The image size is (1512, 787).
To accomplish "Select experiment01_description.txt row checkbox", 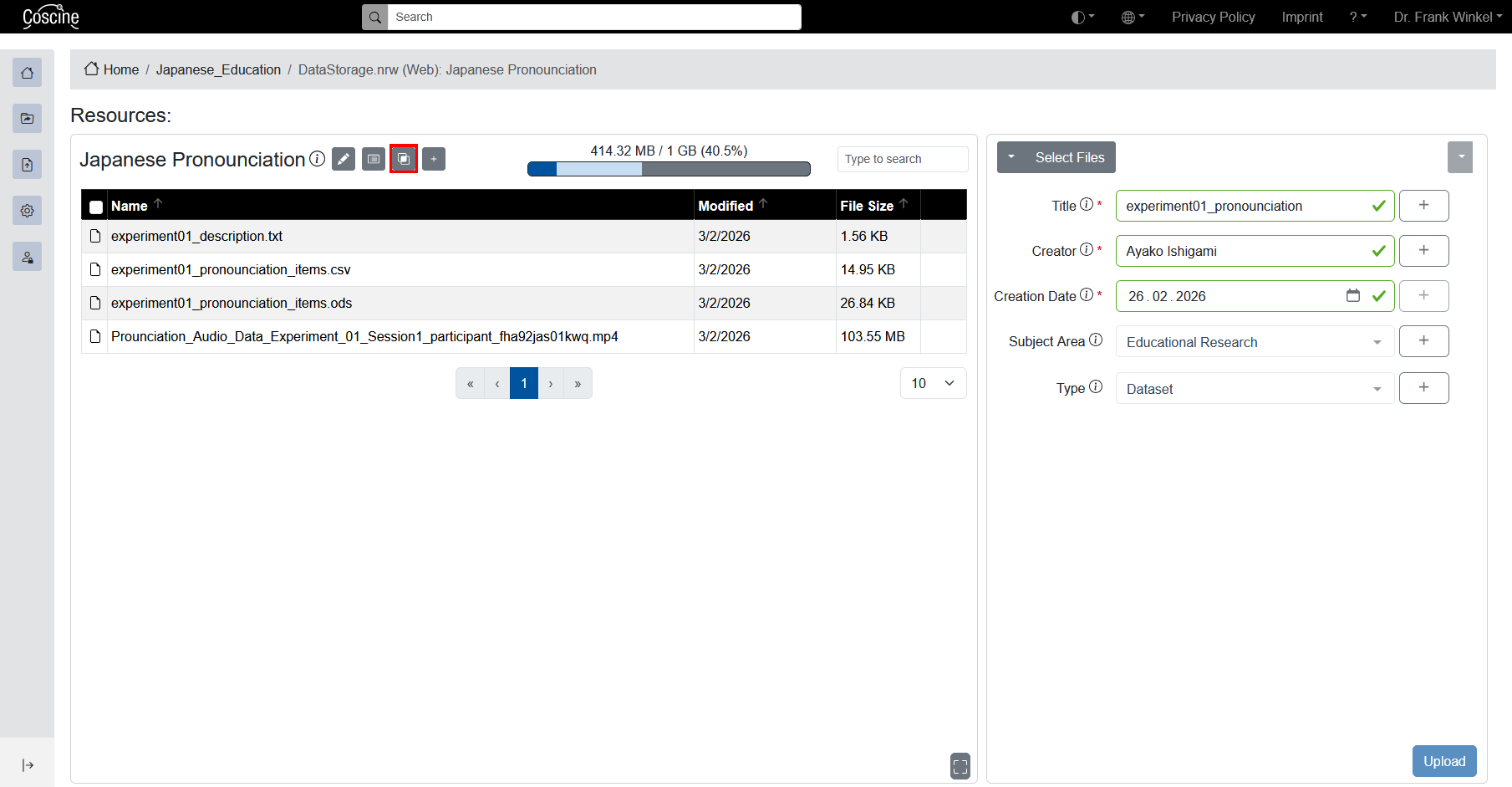I will click(x=95, y=236).
